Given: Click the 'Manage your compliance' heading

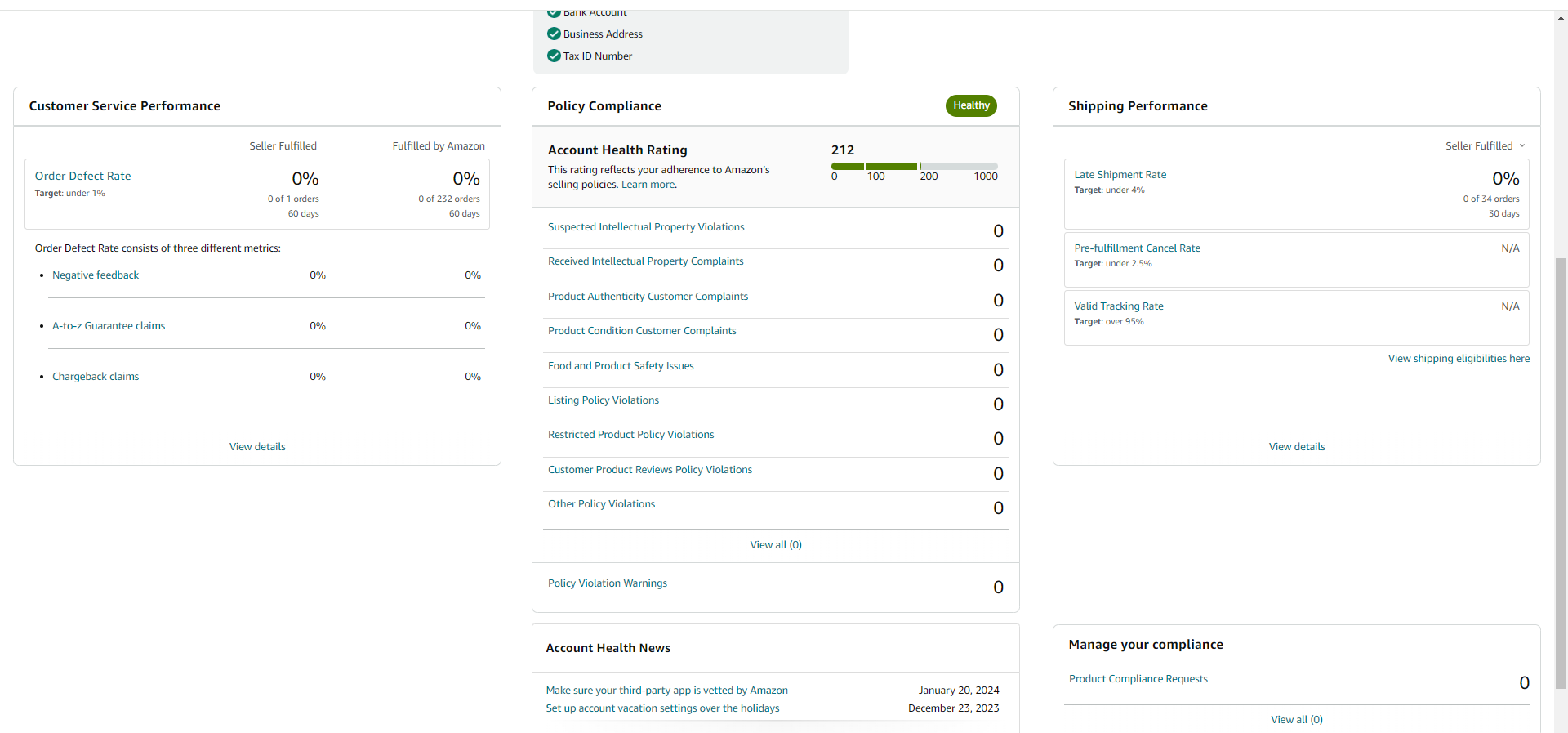Looking at the screenshot, I should (x=1146, y=645).
